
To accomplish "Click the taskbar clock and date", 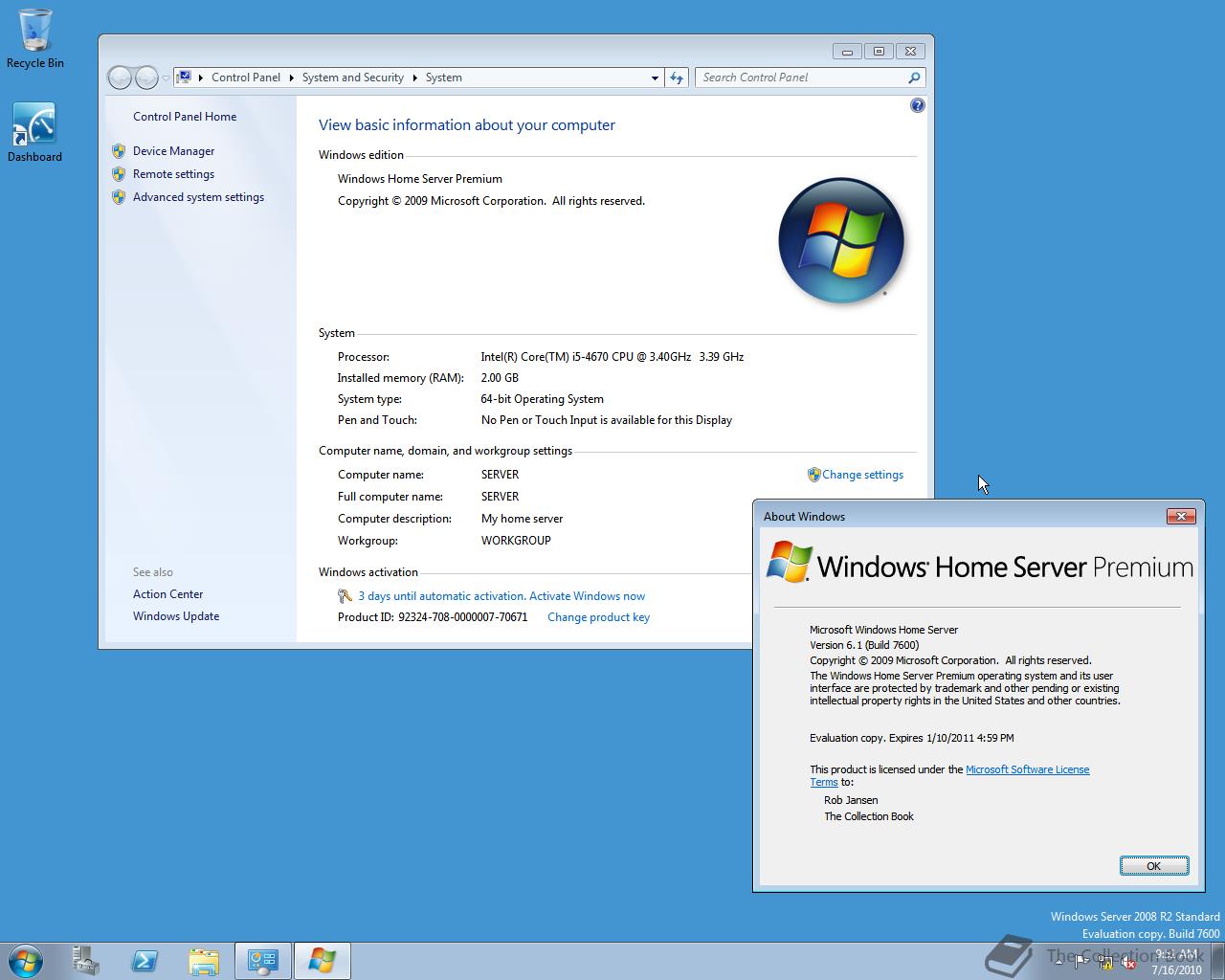I will (x=1176, y=962).
